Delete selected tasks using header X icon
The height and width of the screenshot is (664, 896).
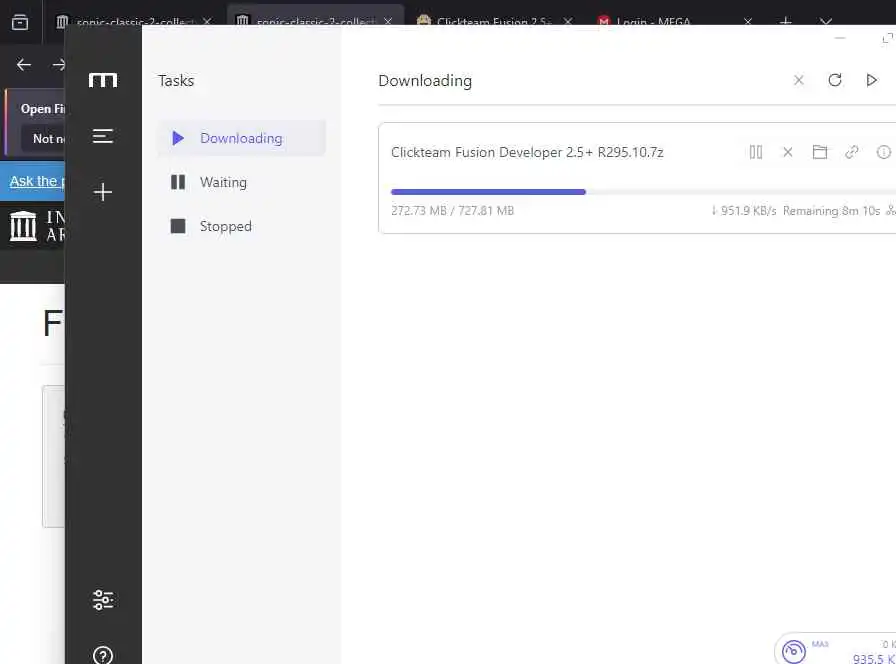tap(799, 81)
